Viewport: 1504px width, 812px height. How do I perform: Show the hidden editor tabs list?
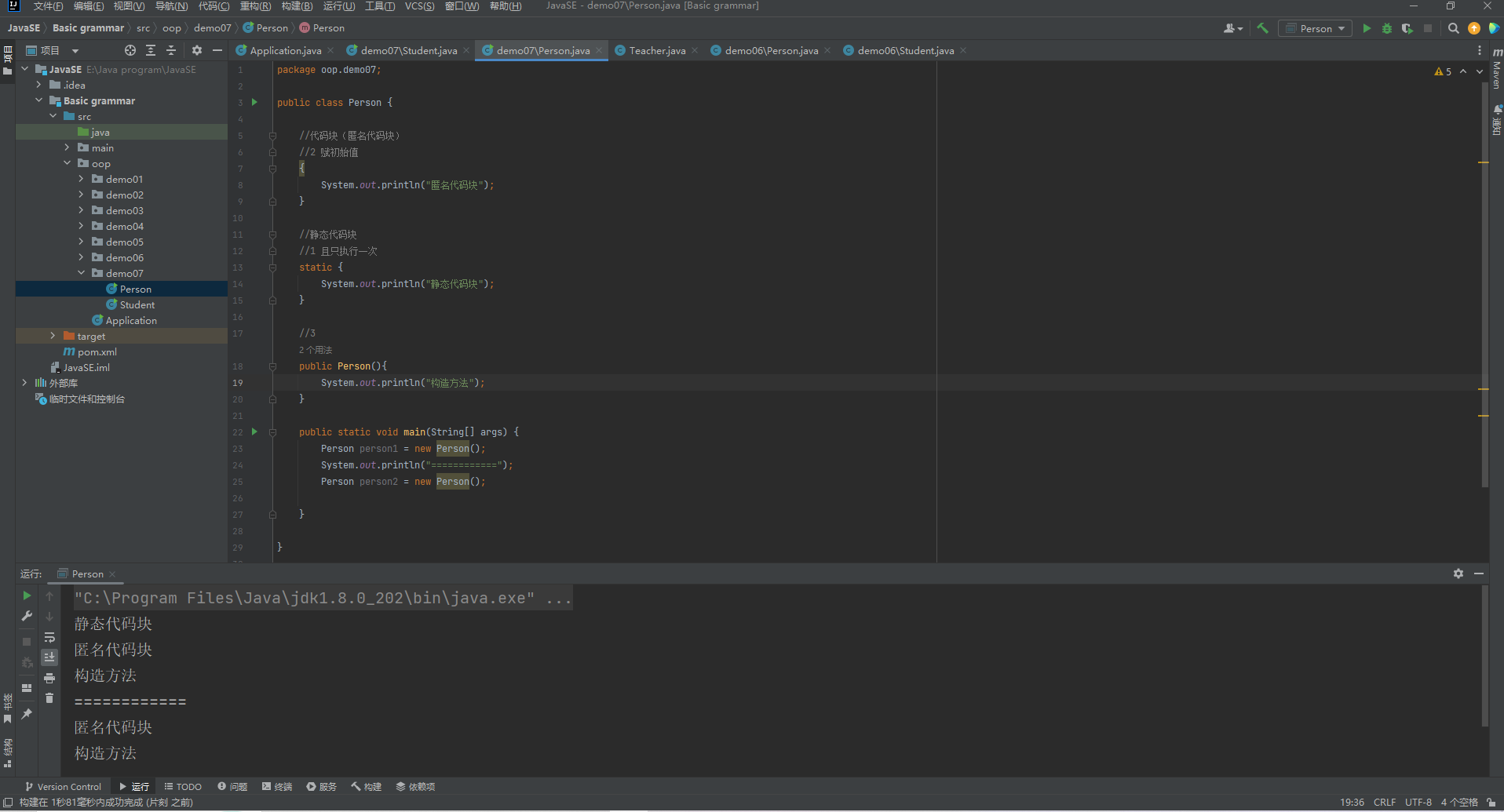1480,50
